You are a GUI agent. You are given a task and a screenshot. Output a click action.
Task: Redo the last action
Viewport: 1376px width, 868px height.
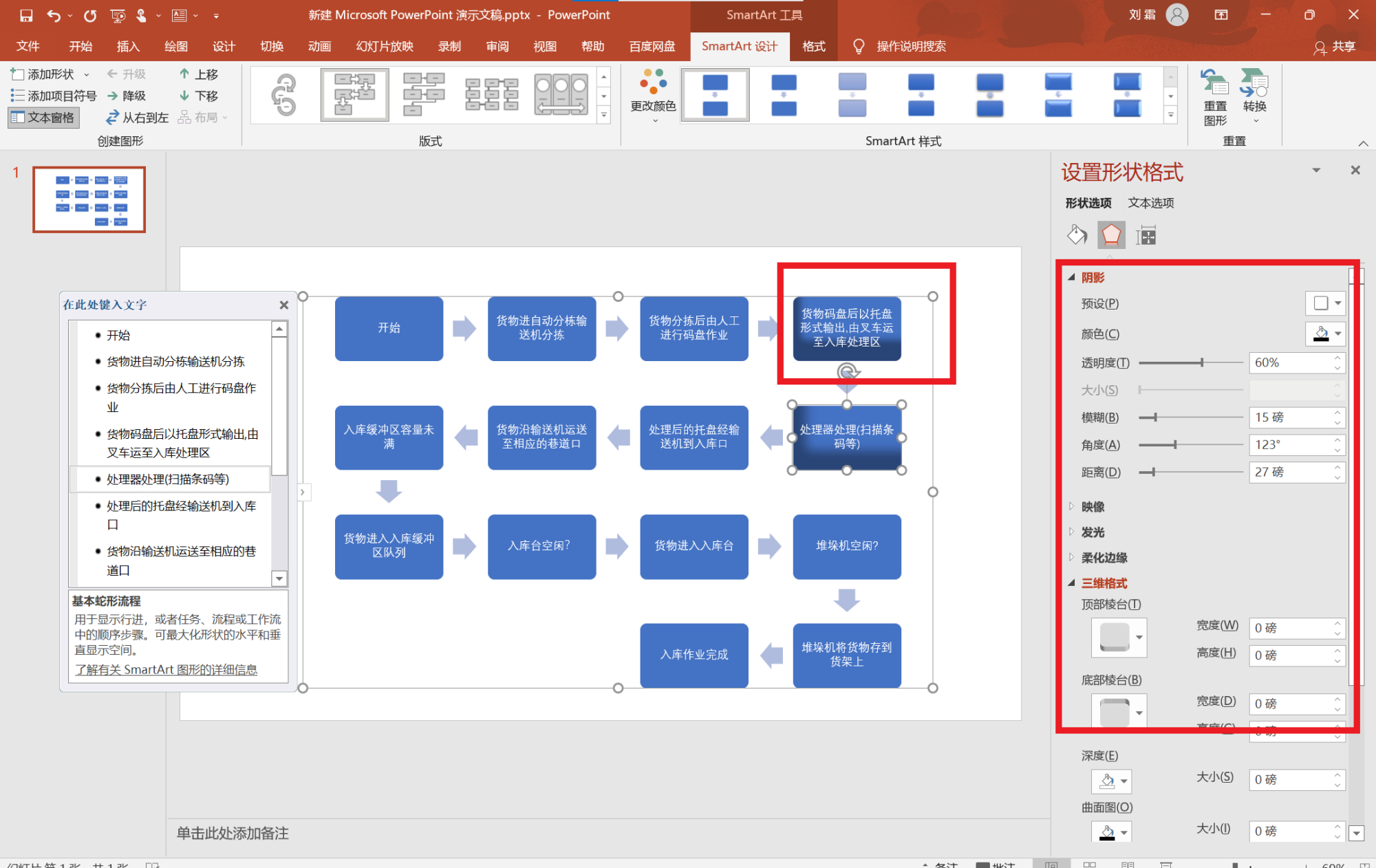point(90,15)
